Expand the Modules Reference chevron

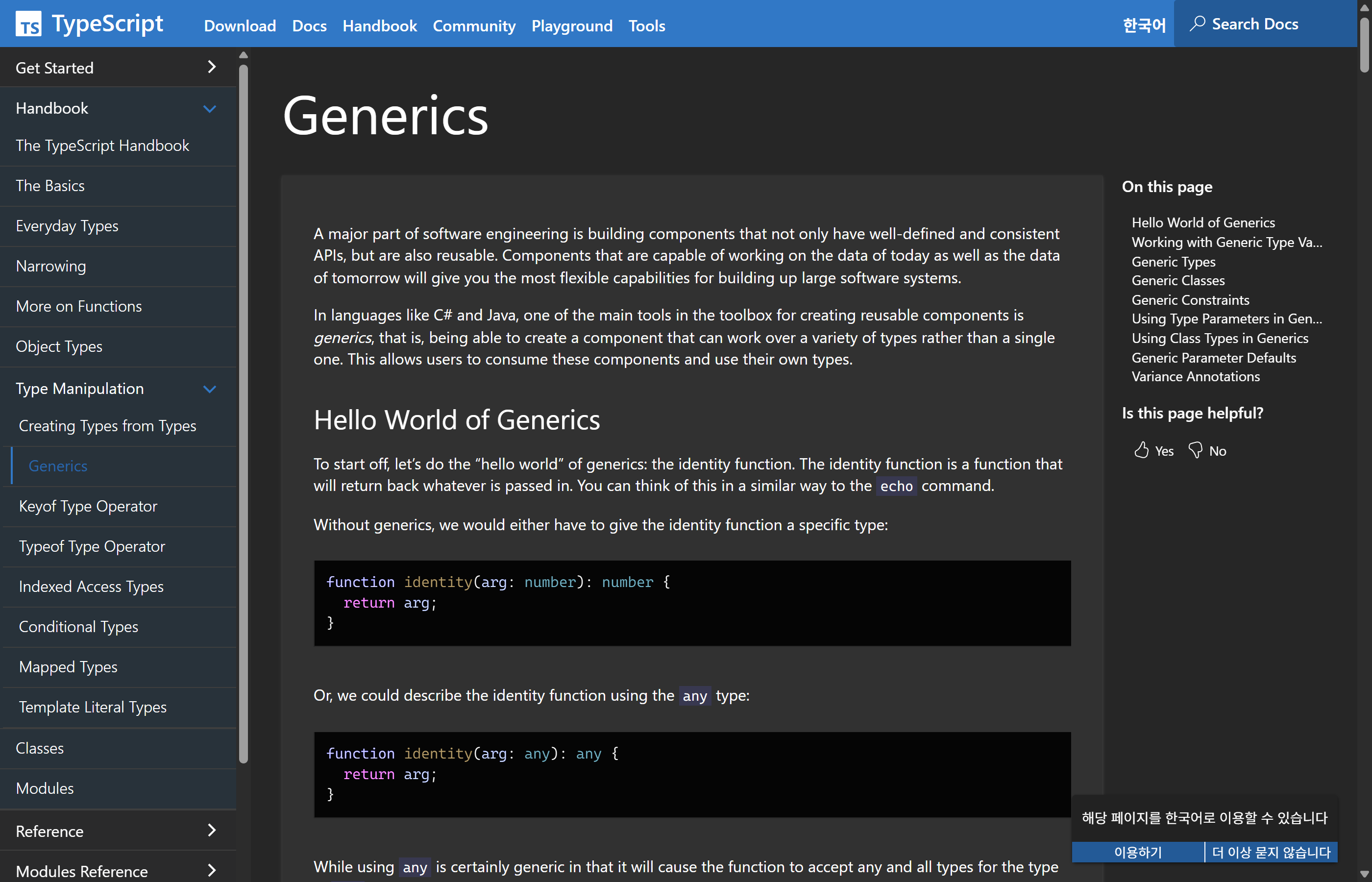pos(211,871)
